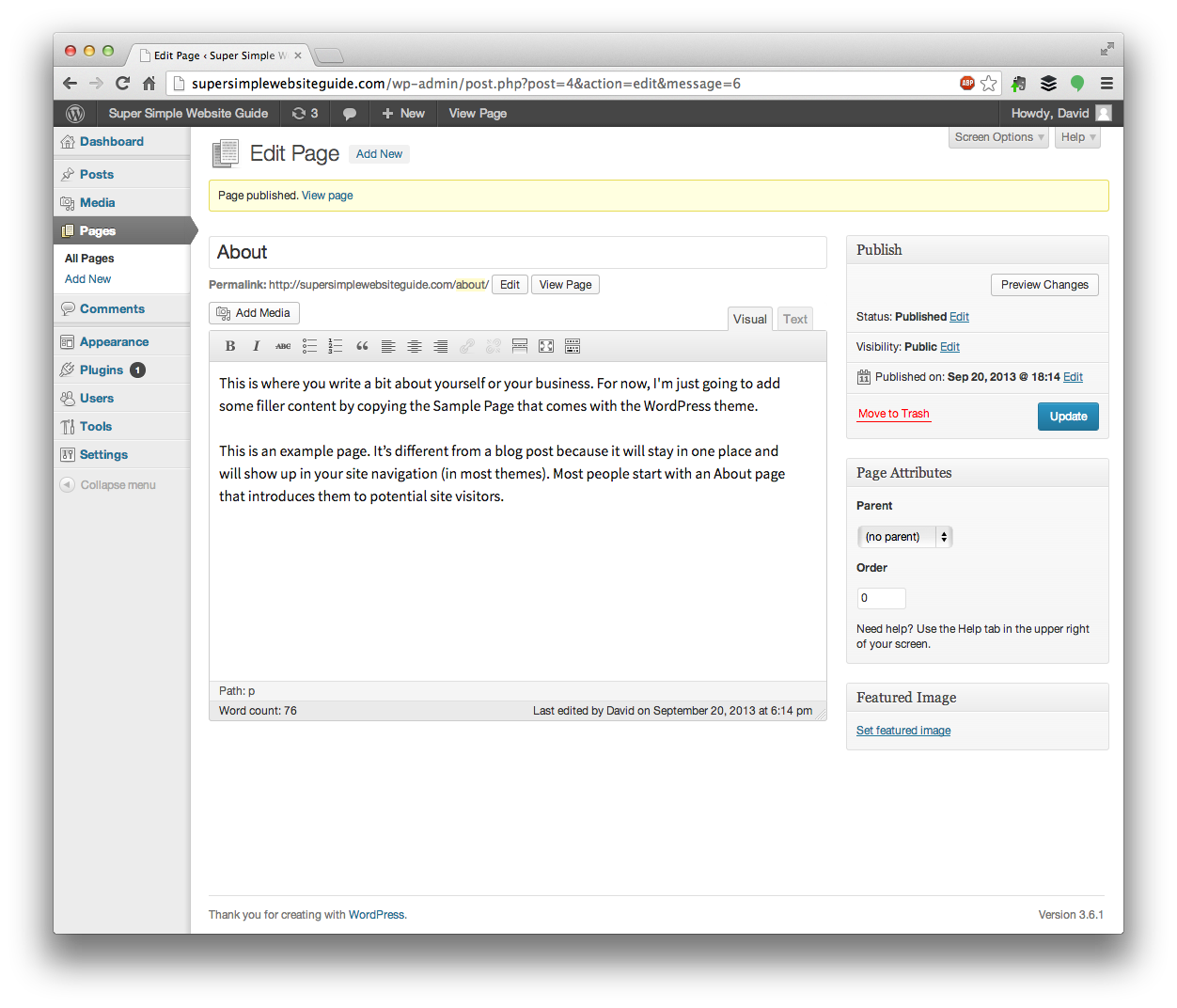Click the Adblock Plus extension icon
Image resolution: width=1177 pixels, height=1008 pixels.
[966, 83]
